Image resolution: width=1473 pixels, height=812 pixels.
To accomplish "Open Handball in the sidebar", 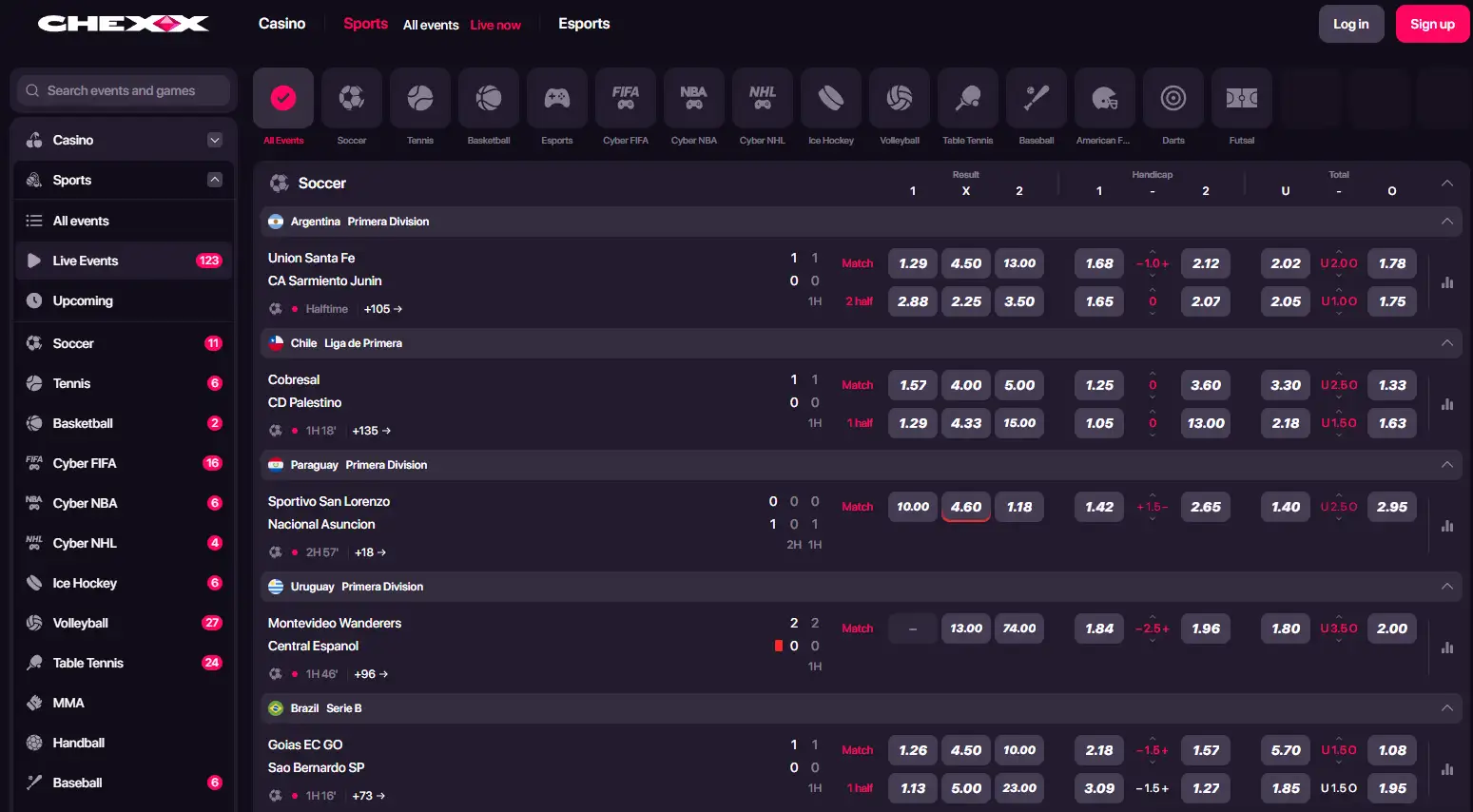I will pyautogui.click(x=124, y=743).
